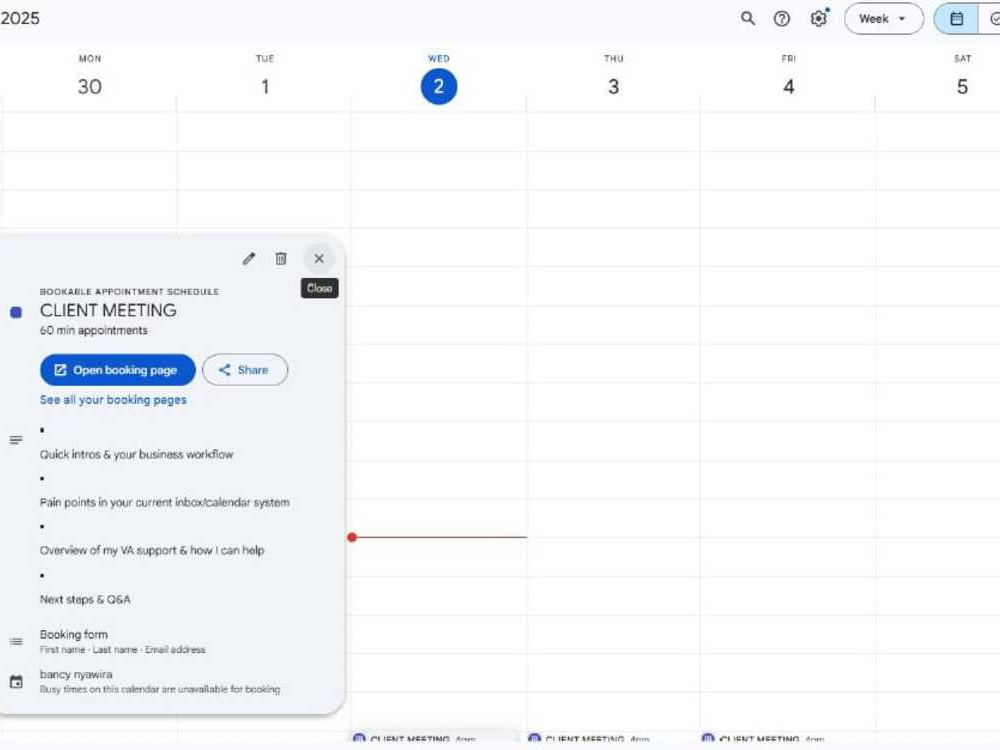Click '60 min appointments' text
The height and width of the screenshot is (750, 1000).
pos(93,330)
